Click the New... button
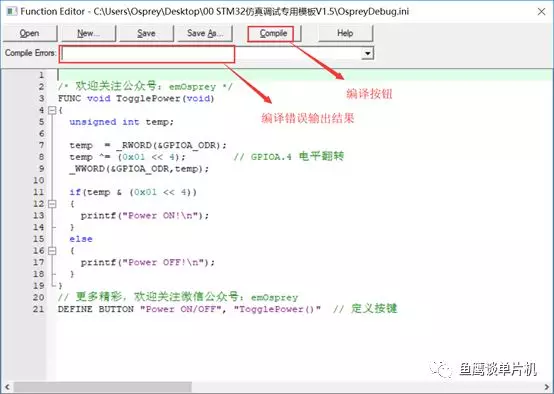554x394 pixels. pos(88,33)
